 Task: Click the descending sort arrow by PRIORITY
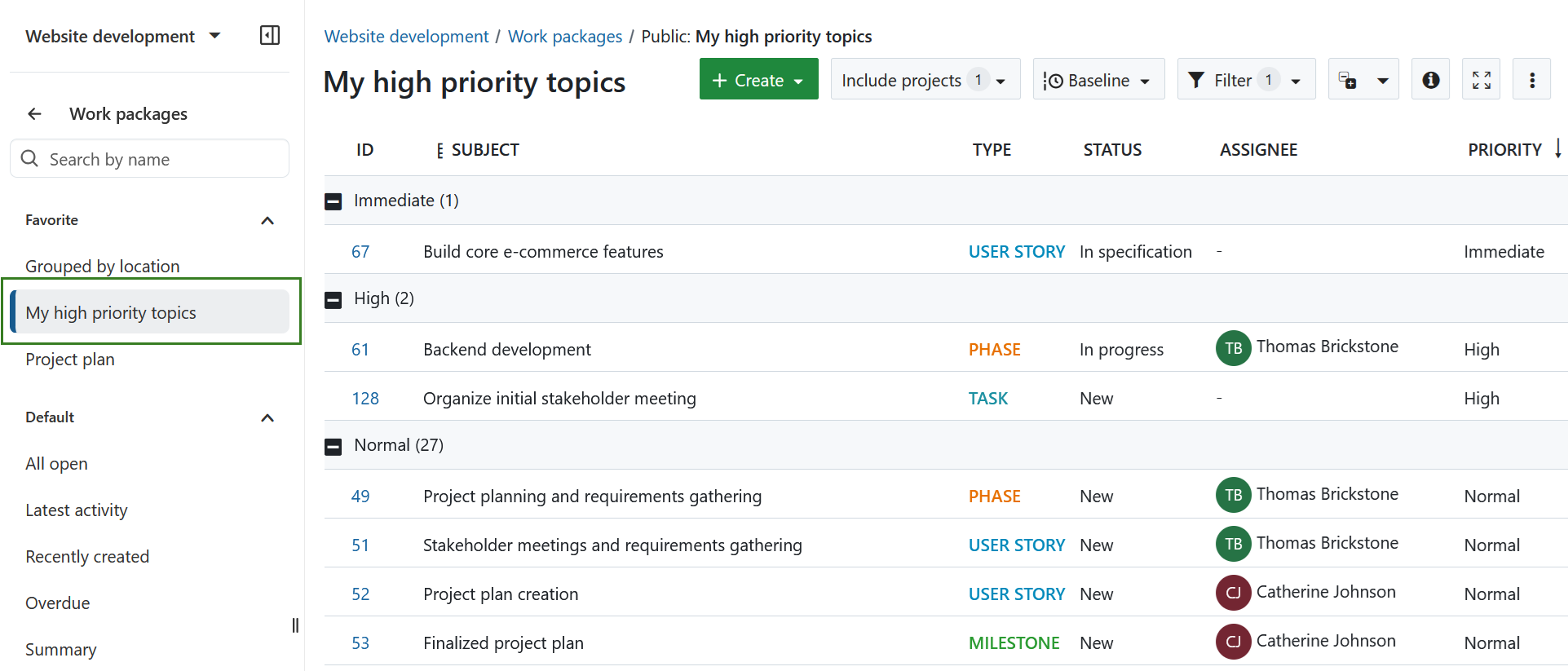tap(1557, 148)
